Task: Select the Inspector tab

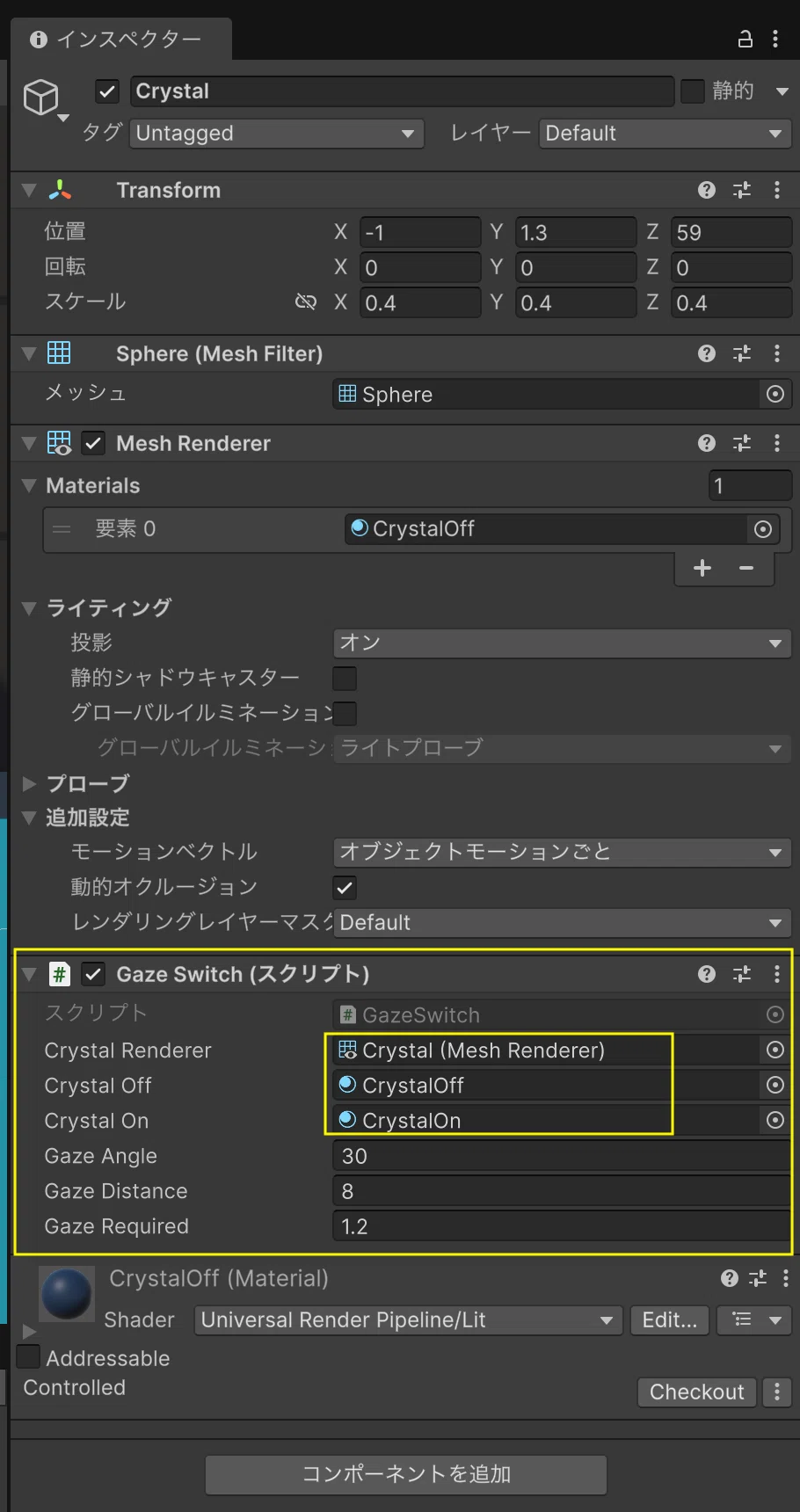Action: (121, 39)
